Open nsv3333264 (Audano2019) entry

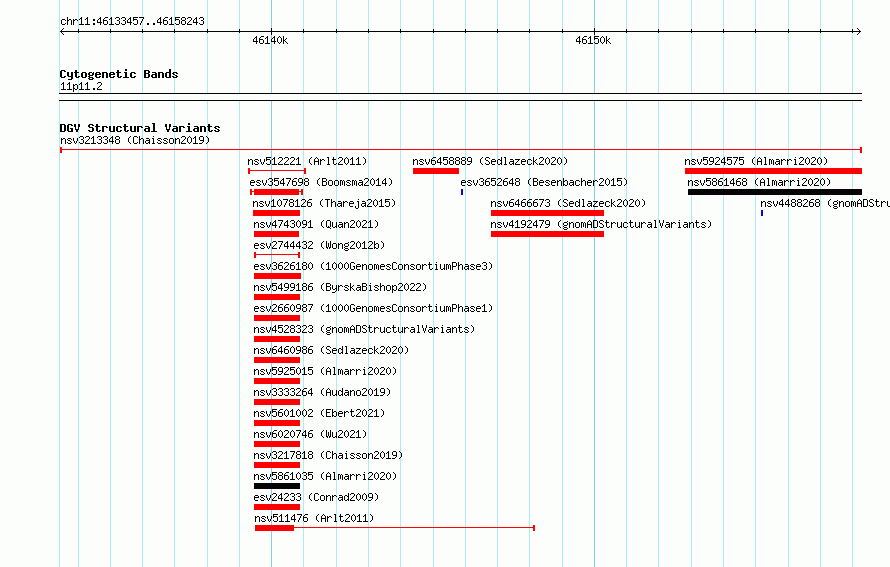tap(322, 392)
